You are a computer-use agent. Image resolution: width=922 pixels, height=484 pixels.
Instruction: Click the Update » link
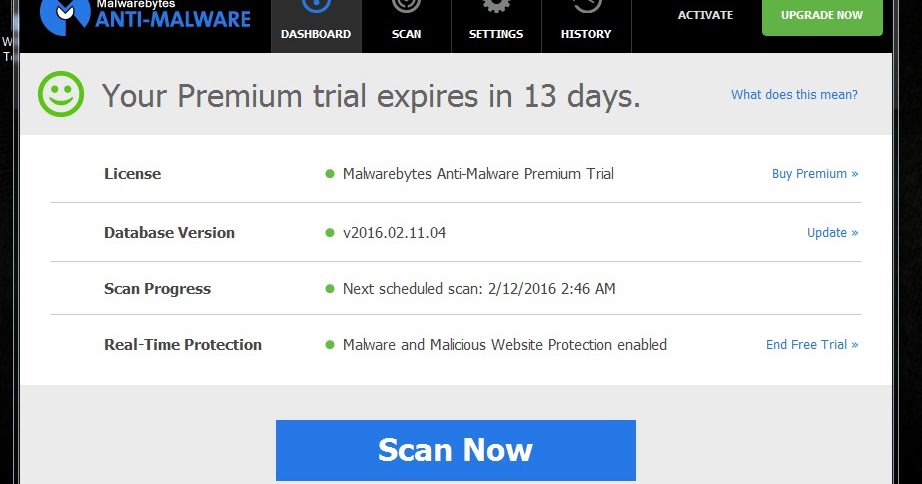(x=832, y=233)
